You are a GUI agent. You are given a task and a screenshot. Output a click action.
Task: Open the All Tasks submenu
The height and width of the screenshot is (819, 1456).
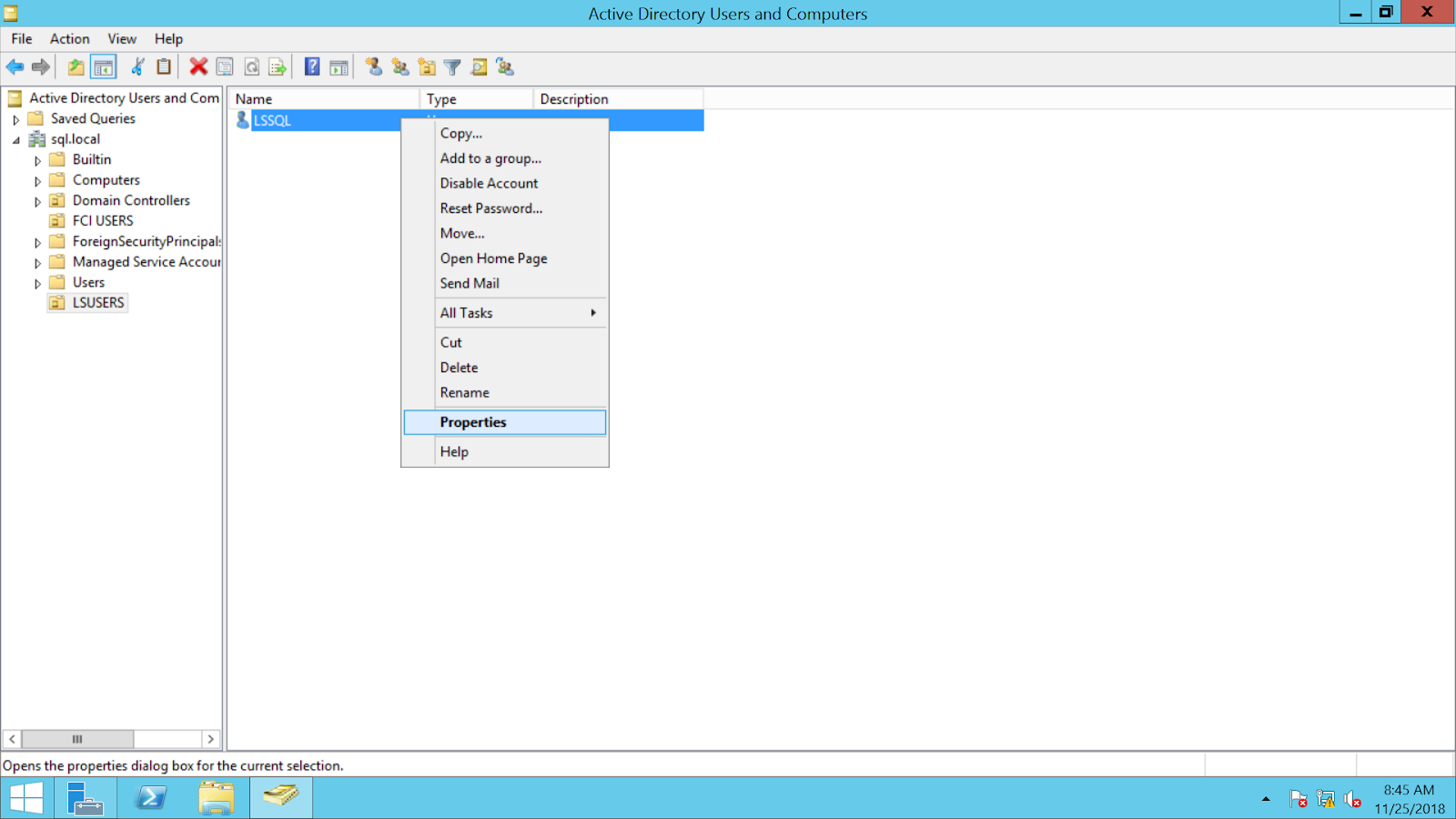tap(466, 312)
